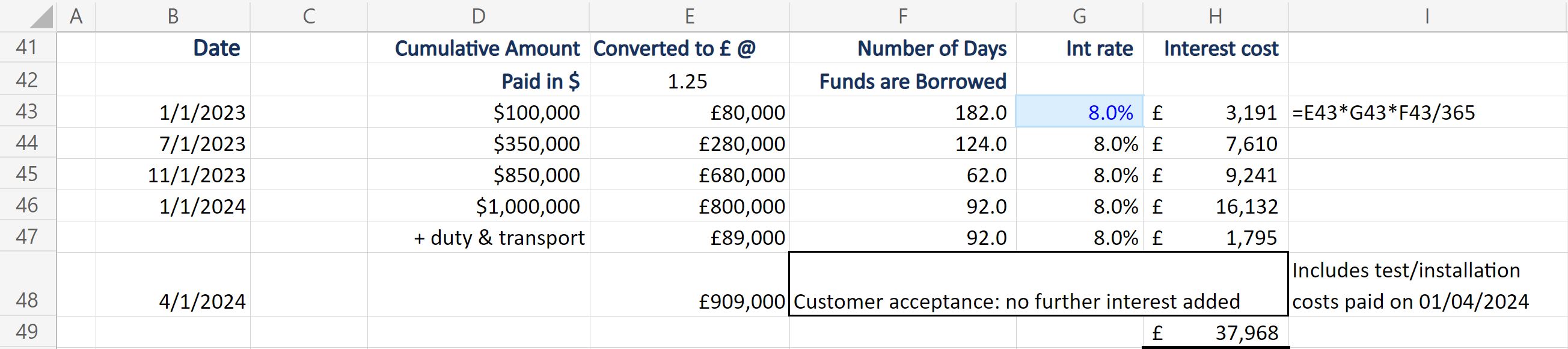Select row 48 header
The width and height of the screenshot is (1568, 349).
coord(28,300)
